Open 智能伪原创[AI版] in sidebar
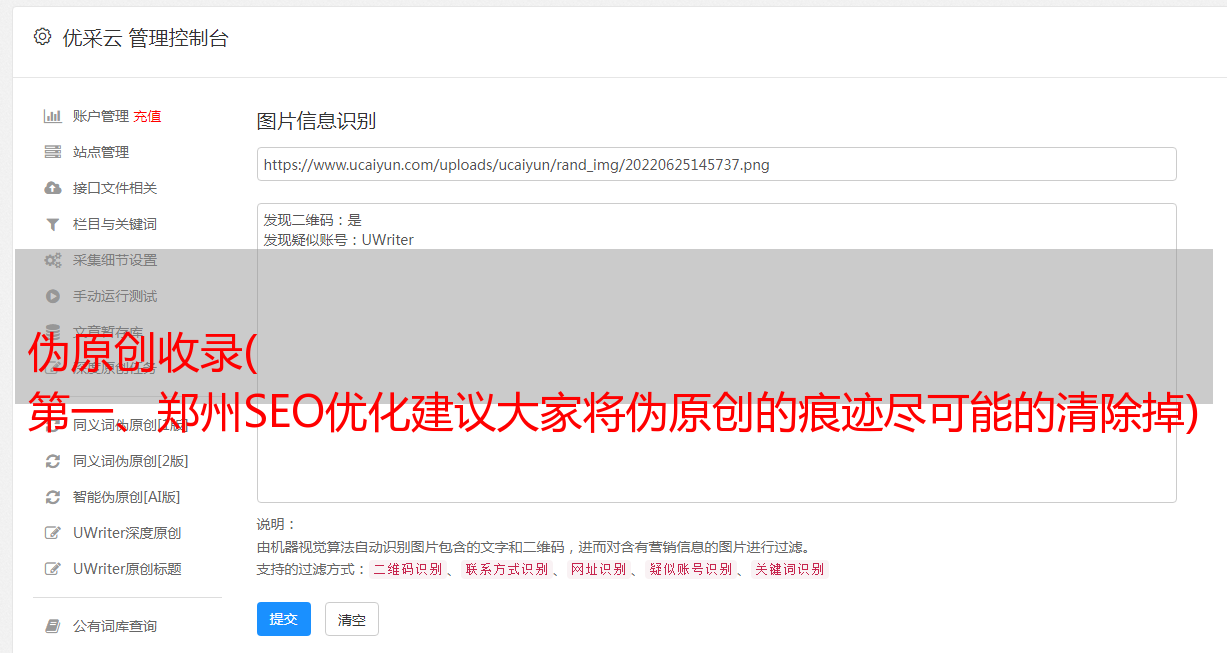This screenshot has width=1227, height=653. [x=126, y=497]
